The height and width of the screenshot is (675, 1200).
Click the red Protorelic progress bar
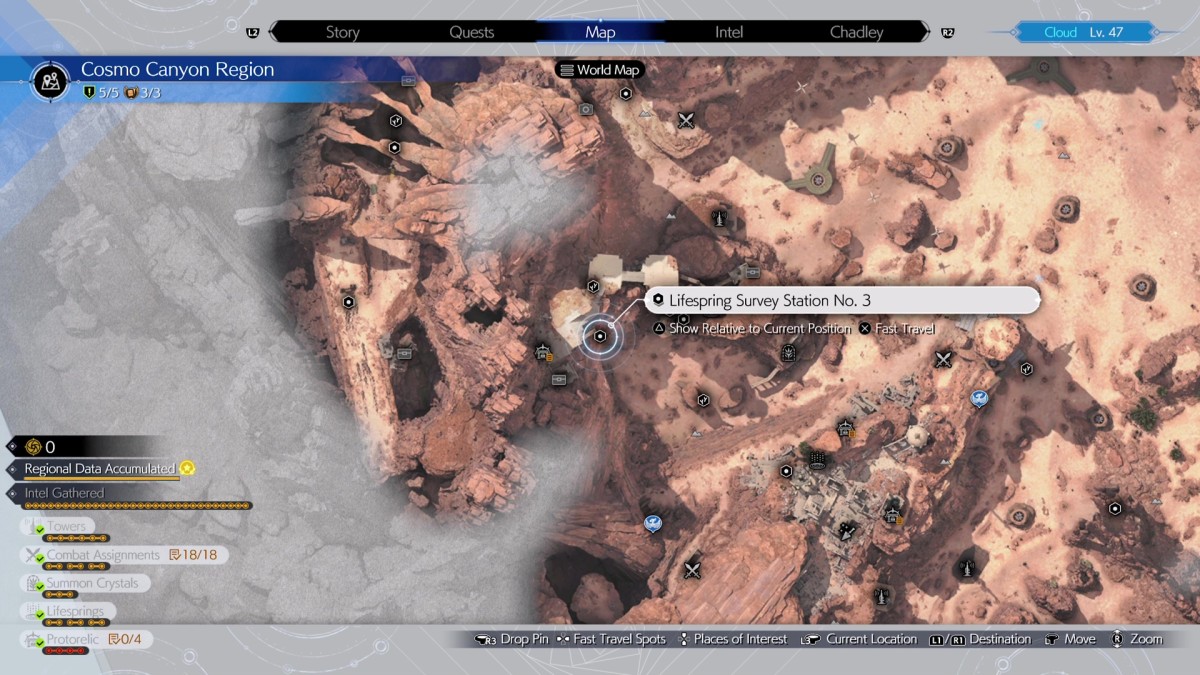pos(66,650)
